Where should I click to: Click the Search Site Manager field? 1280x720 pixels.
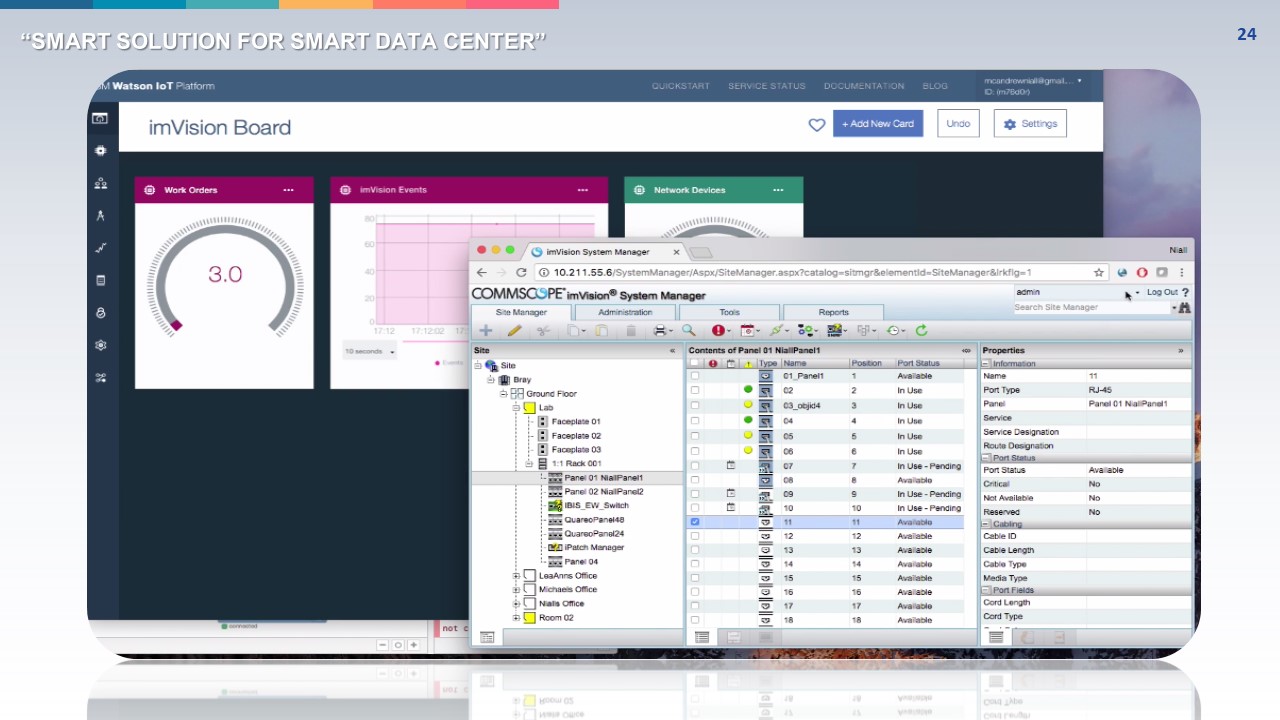click(1092, 308)
